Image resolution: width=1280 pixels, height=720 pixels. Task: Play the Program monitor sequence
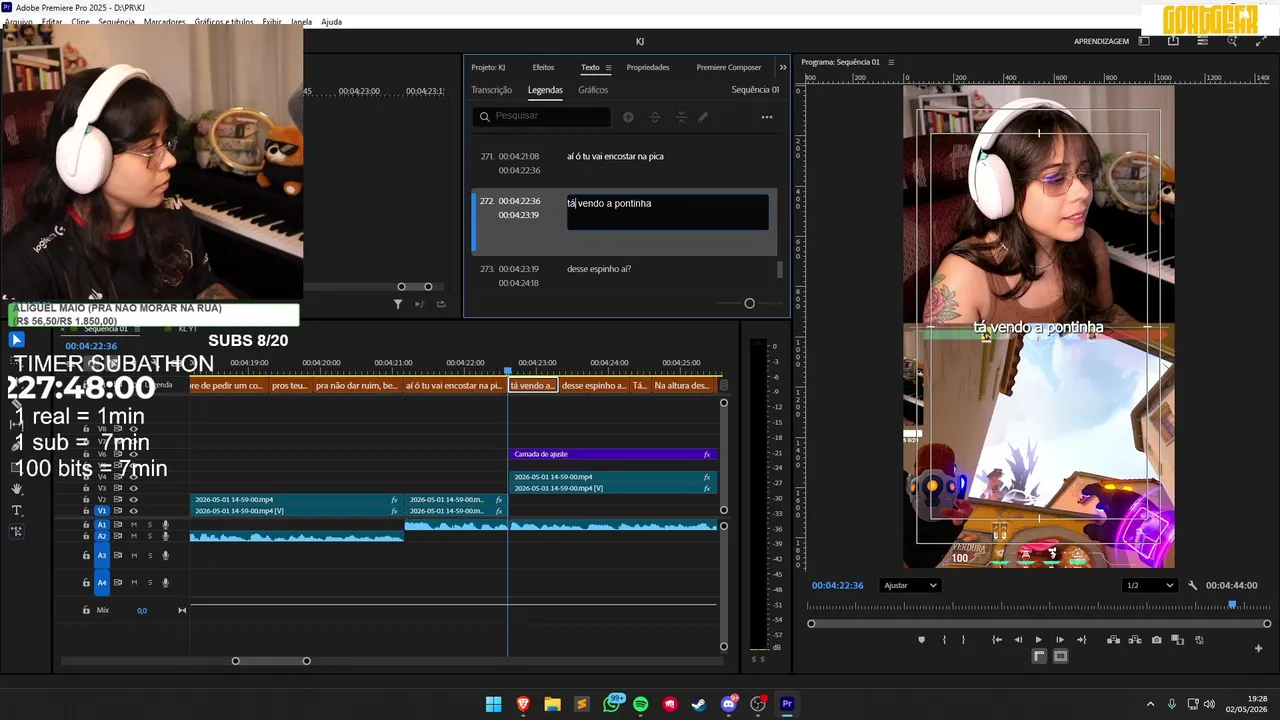click(1038, 640)
